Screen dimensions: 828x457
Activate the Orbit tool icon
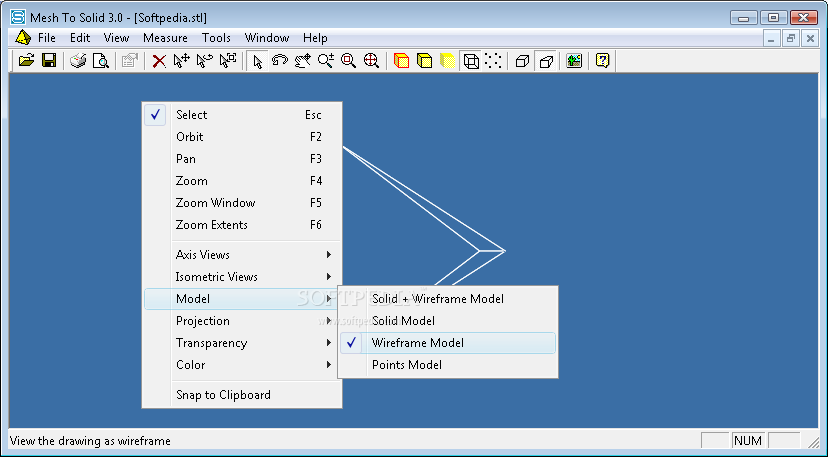coord(280,61)
